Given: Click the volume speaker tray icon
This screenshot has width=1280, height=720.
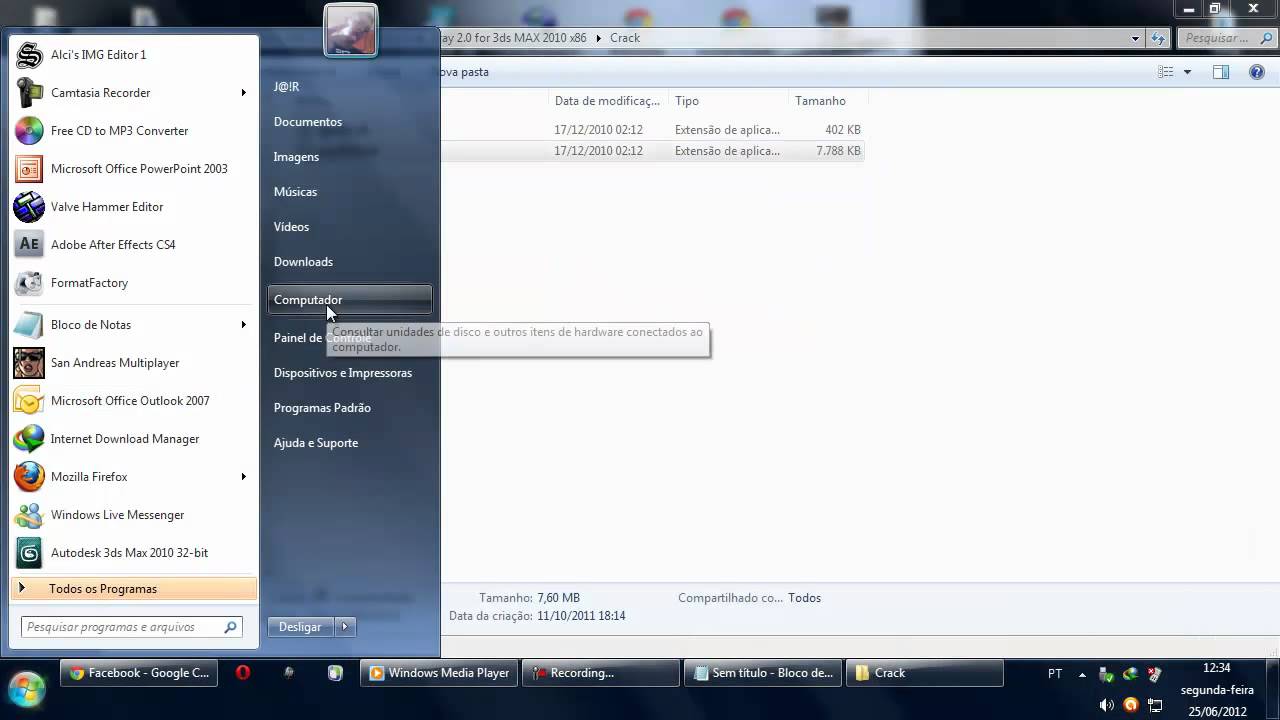Looking at the screenshot, I should coord(1107,705).
